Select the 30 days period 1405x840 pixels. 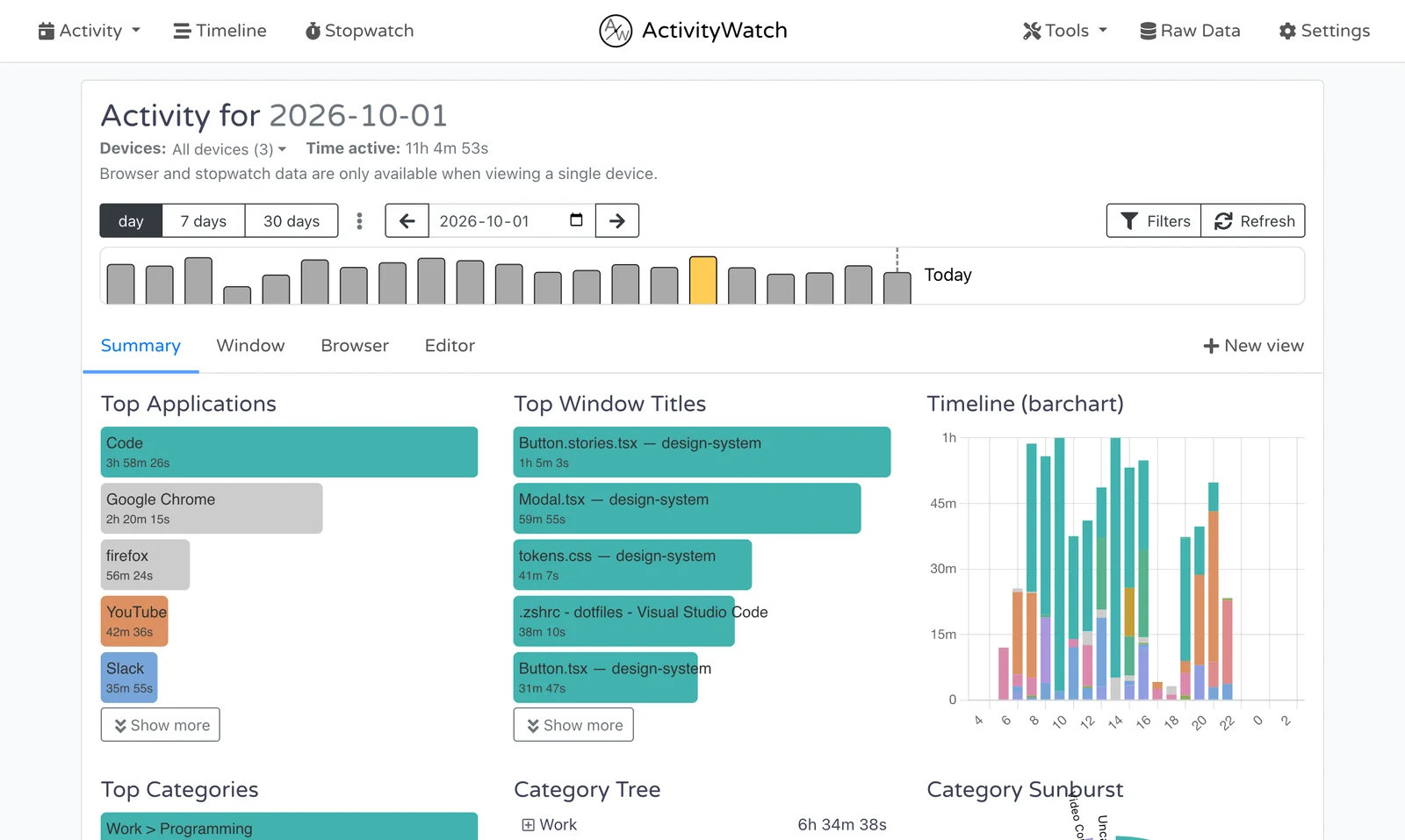[292, 221]
